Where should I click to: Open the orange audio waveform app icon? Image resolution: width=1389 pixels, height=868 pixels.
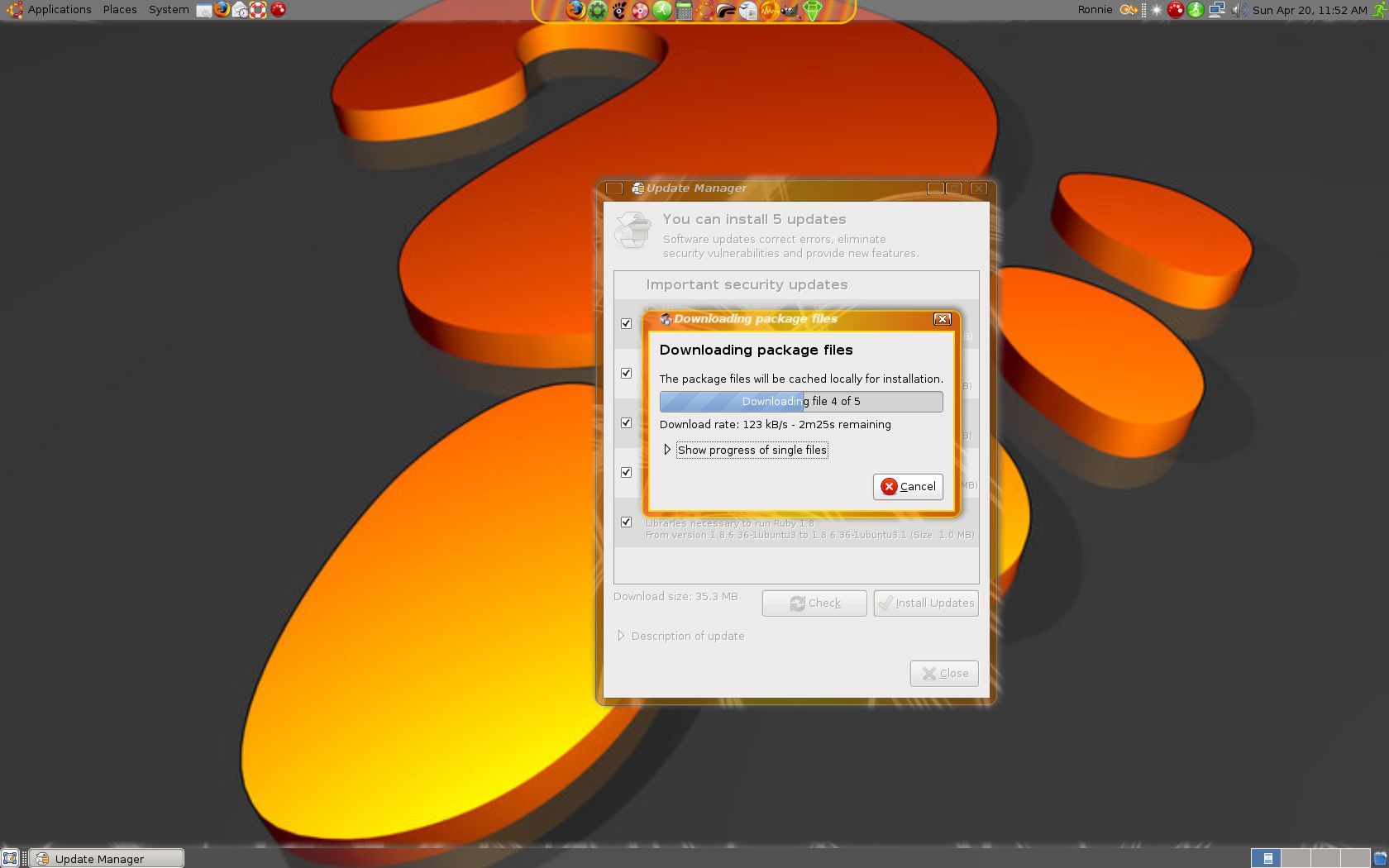pyautogui.click(x=769, y=10)
